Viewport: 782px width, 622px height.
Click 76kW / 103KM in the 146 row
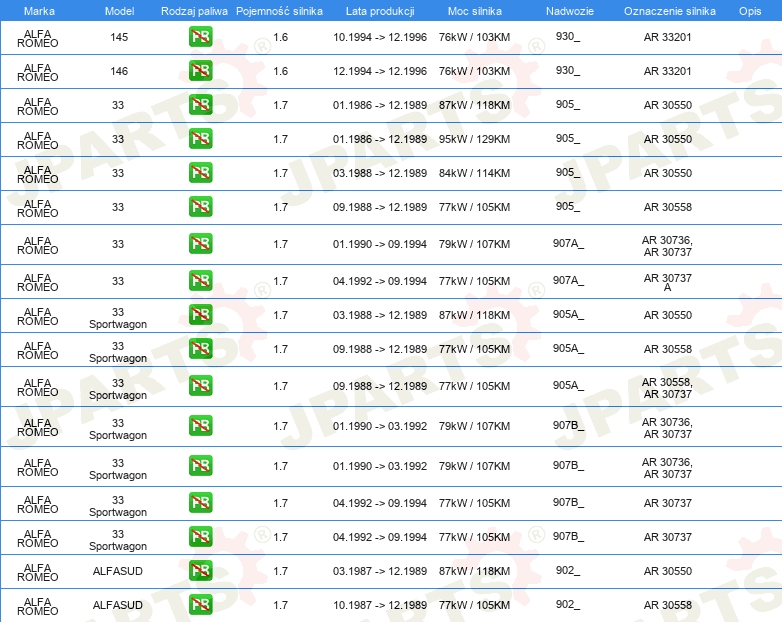474,71
